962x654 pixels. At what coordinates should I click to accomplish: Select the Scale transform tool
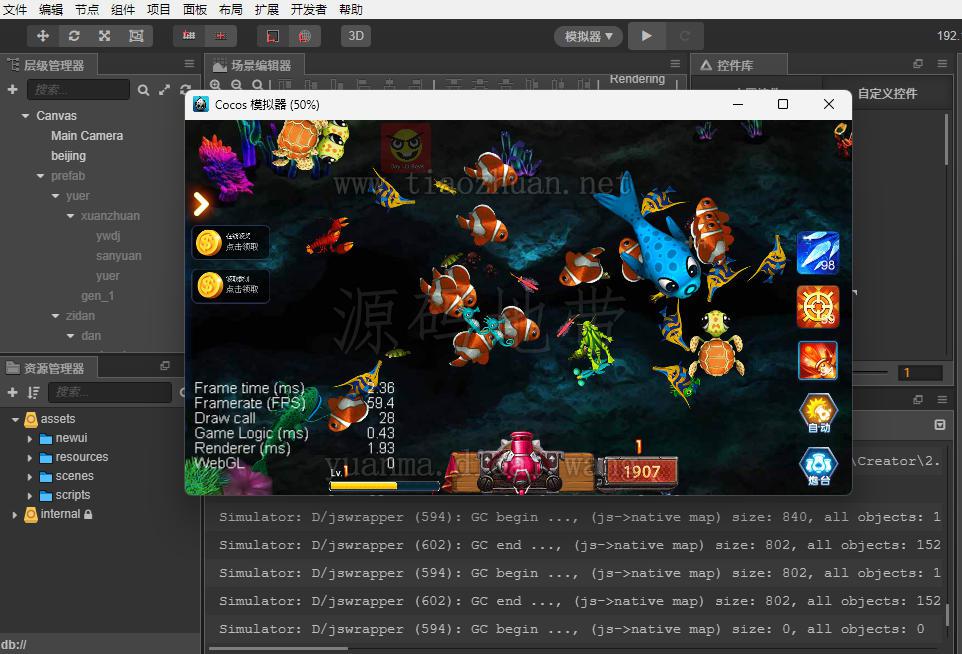point(105,36)
